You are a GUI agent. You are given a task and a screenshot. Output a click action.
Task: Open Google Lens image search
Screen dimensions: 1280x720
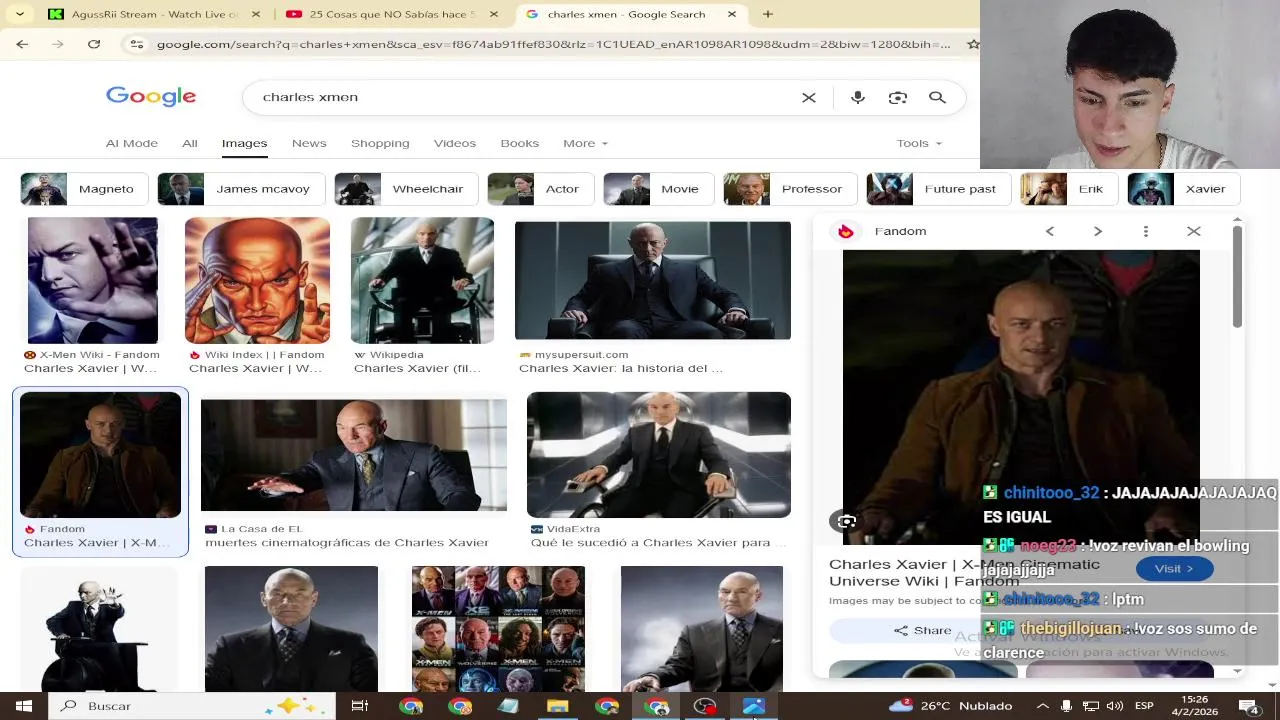(897, 97)
